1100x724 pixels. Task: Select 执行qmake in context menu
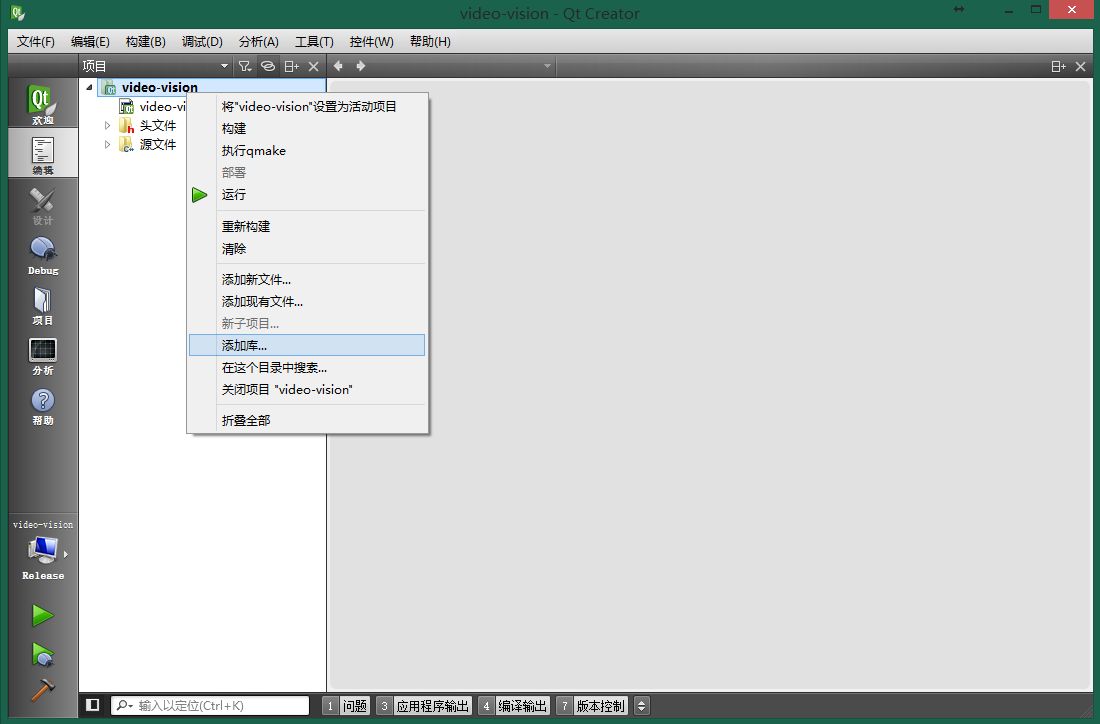pos(307,151)
